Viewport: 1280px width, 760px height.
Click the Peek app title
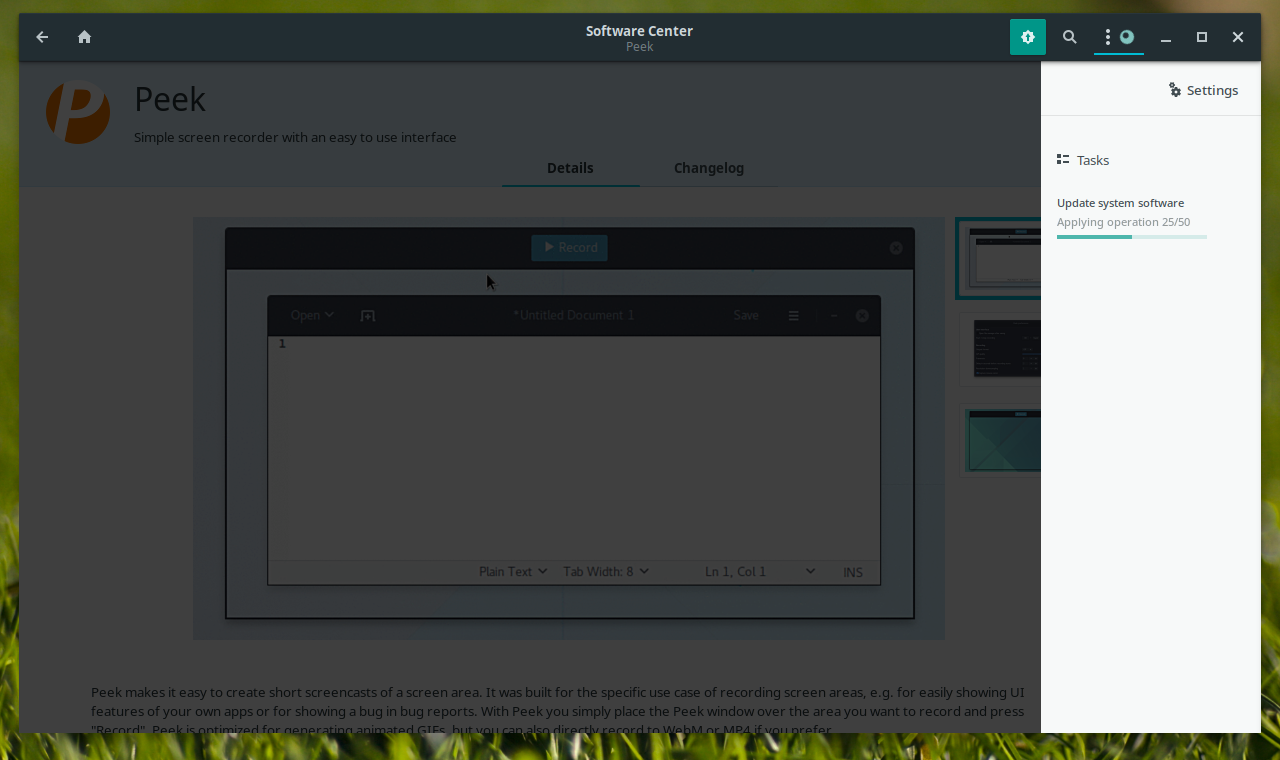point(170,99)
